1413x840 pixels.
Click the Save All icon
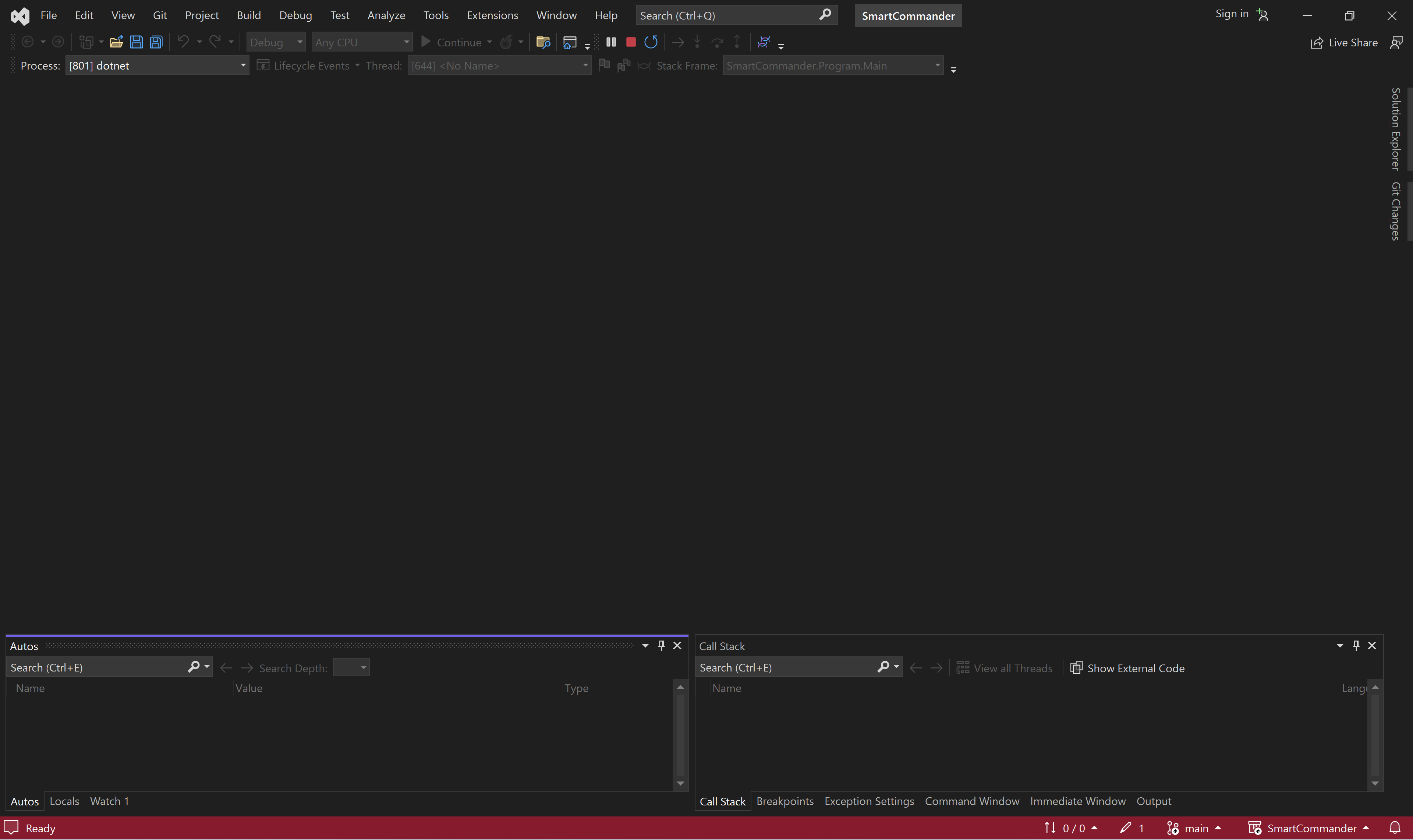tap(155, 41)
